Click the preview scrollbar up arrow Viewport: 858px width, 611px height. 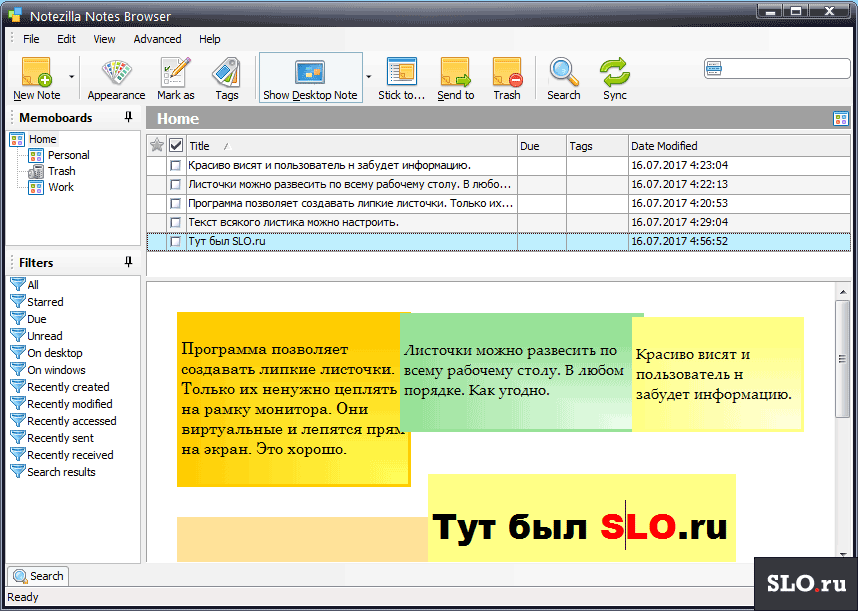(x=843, y=292)
